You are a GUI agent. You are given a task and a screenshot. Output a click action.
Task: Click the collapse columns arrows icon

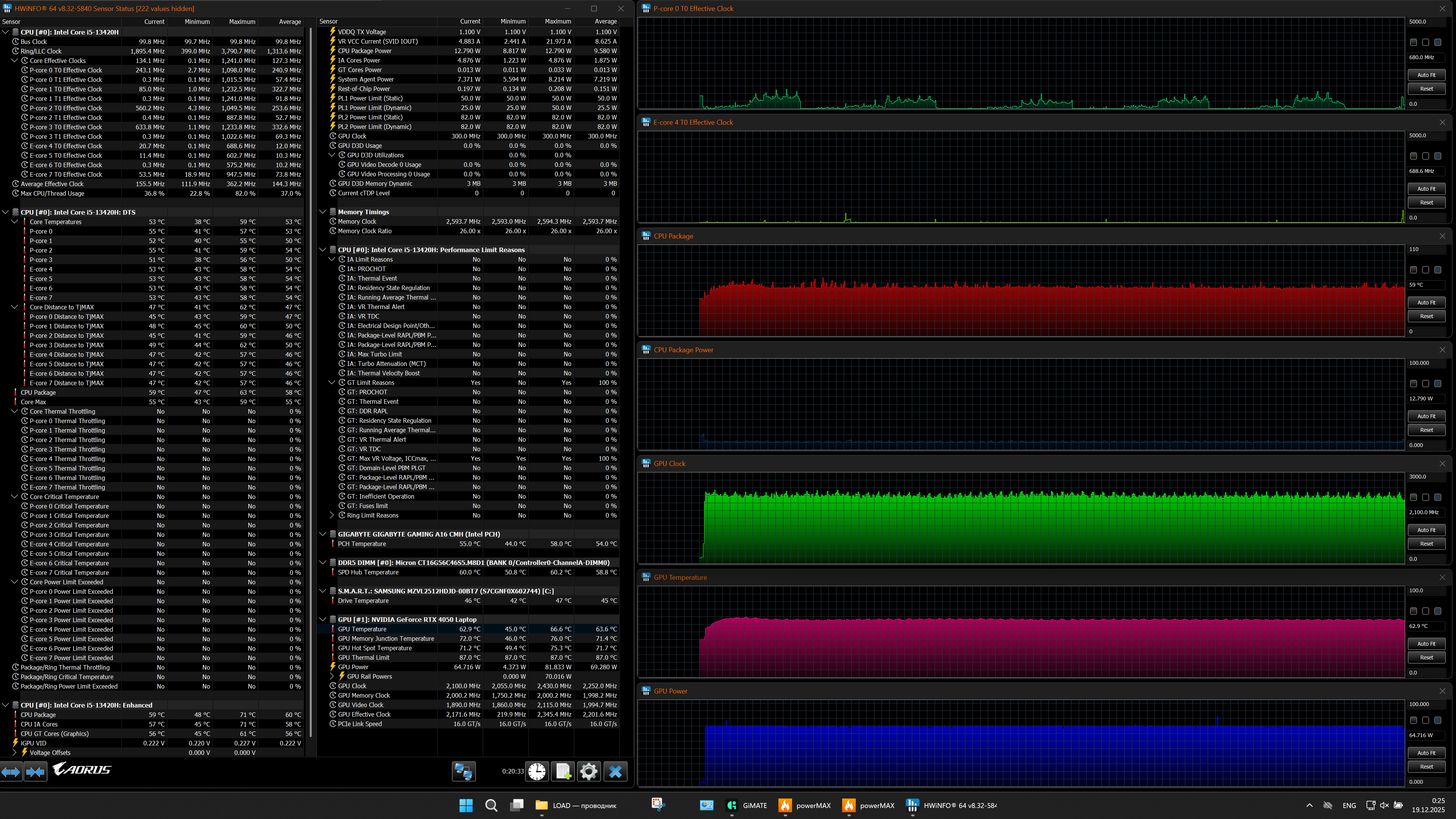35,772
